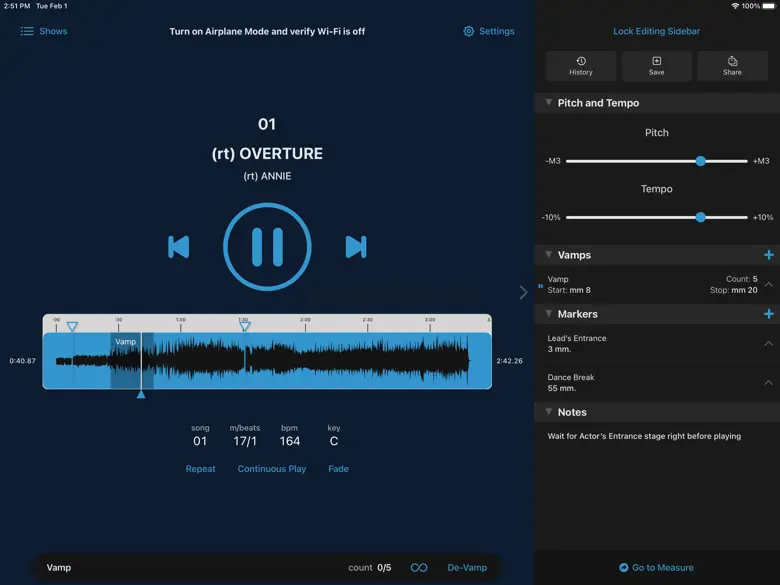Expand Lead's Entrance marker chevron
780x585 pixels.
pyautogui.click(x=769, y=344)
